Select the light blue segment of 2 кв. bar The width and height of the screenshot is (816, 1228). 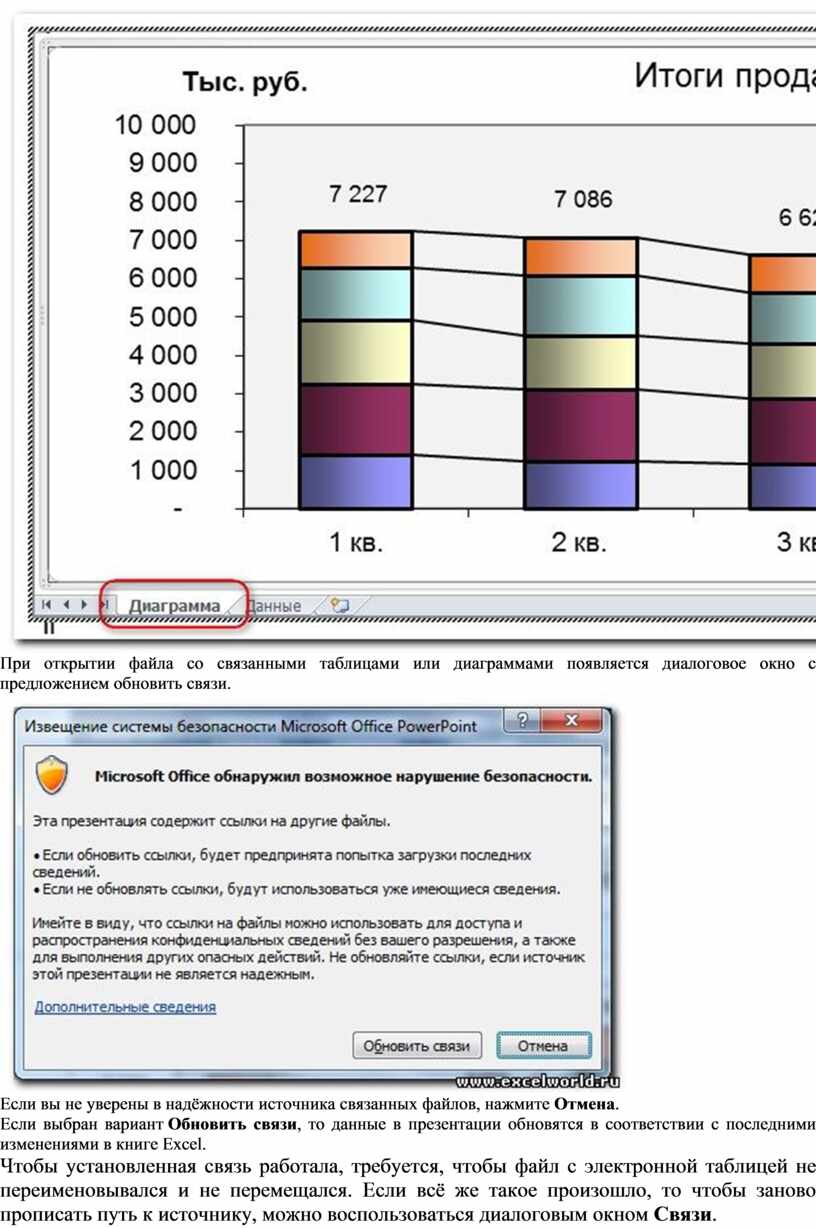pyautogui.click(x=581, y=306)
